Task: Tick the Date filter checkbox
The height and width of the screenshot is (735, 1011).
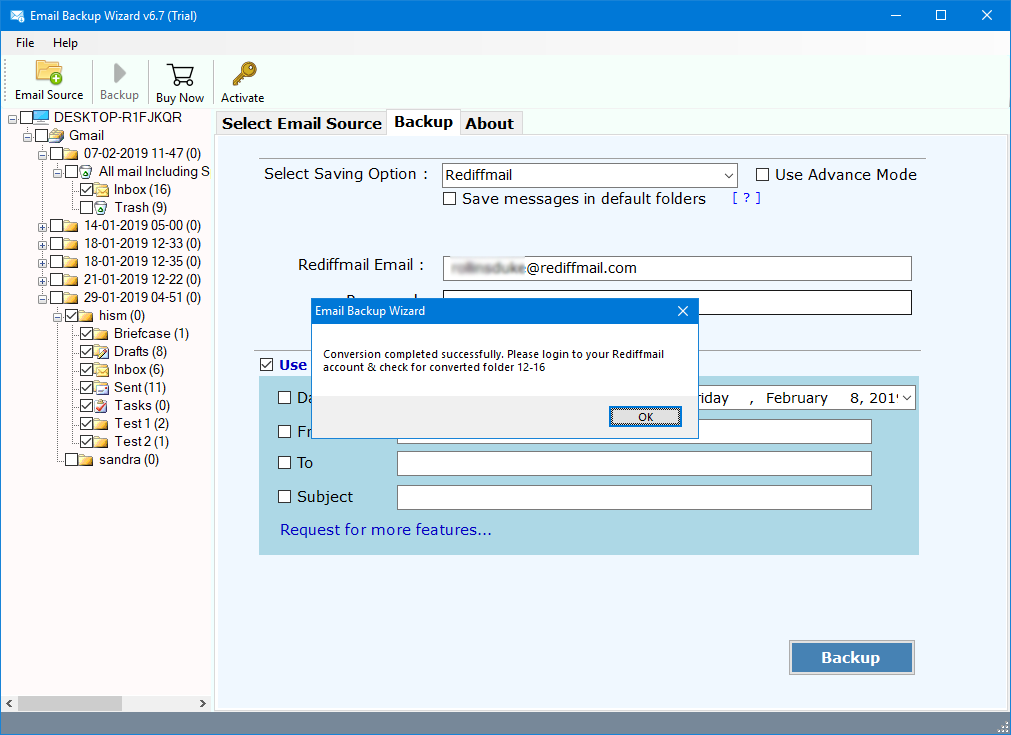Action: click(284, 398)
